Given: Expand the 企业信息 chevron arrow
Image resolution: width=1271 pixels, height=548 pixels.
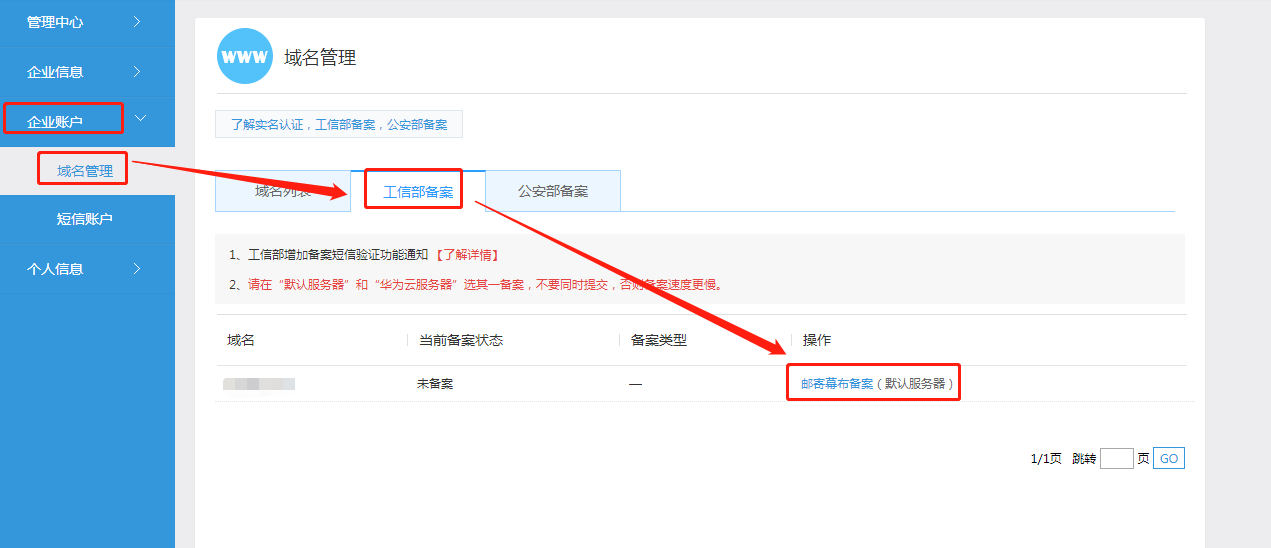Looking at the screenshot, I should coord(137,72).
